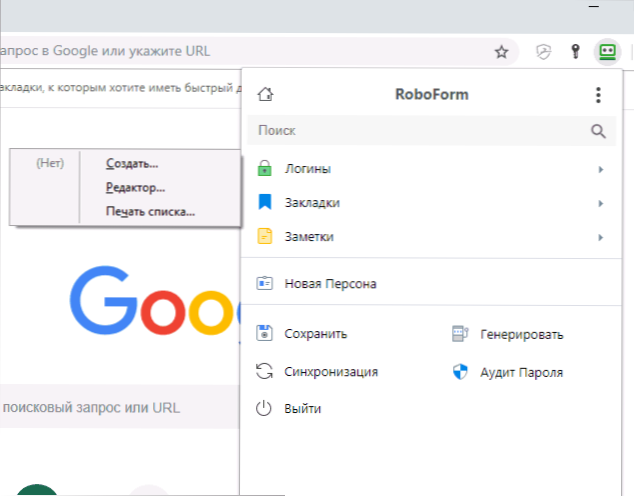This screenshot has width=634, height=496.
Task: Click the key extension icon in toolbar
Action: [x=575, y=51]
